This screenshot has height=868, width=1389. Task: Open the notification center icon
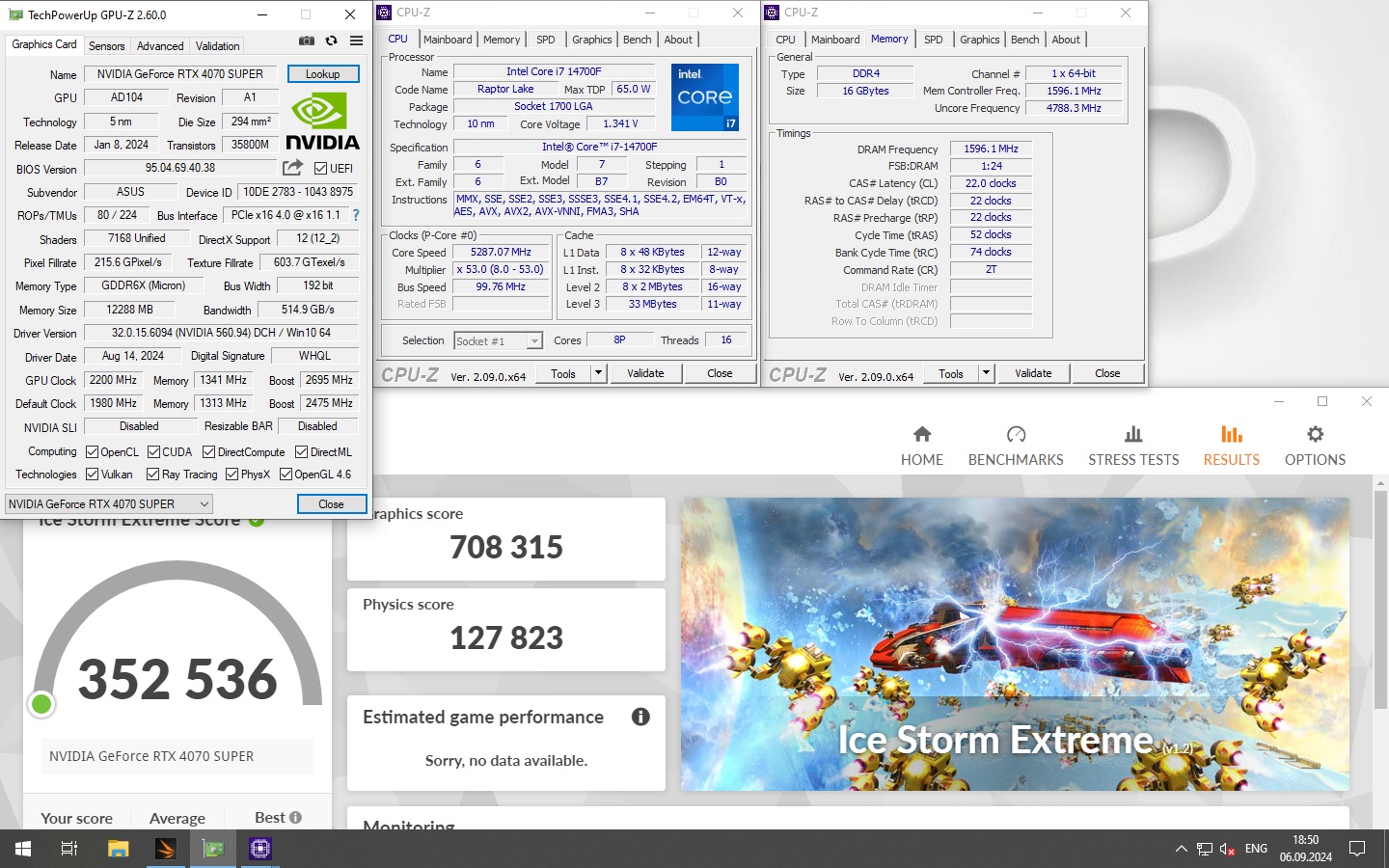point(1357,849)
